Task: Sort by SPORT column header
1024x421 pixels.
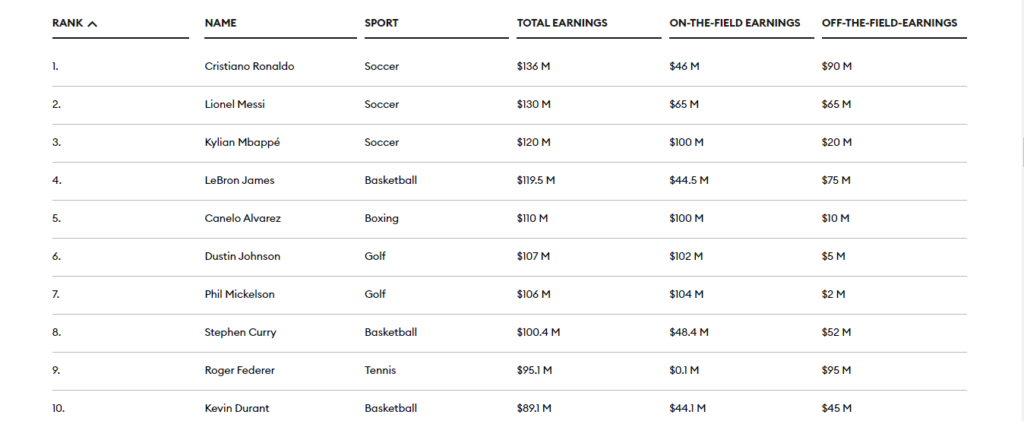Action: point(381,23)
